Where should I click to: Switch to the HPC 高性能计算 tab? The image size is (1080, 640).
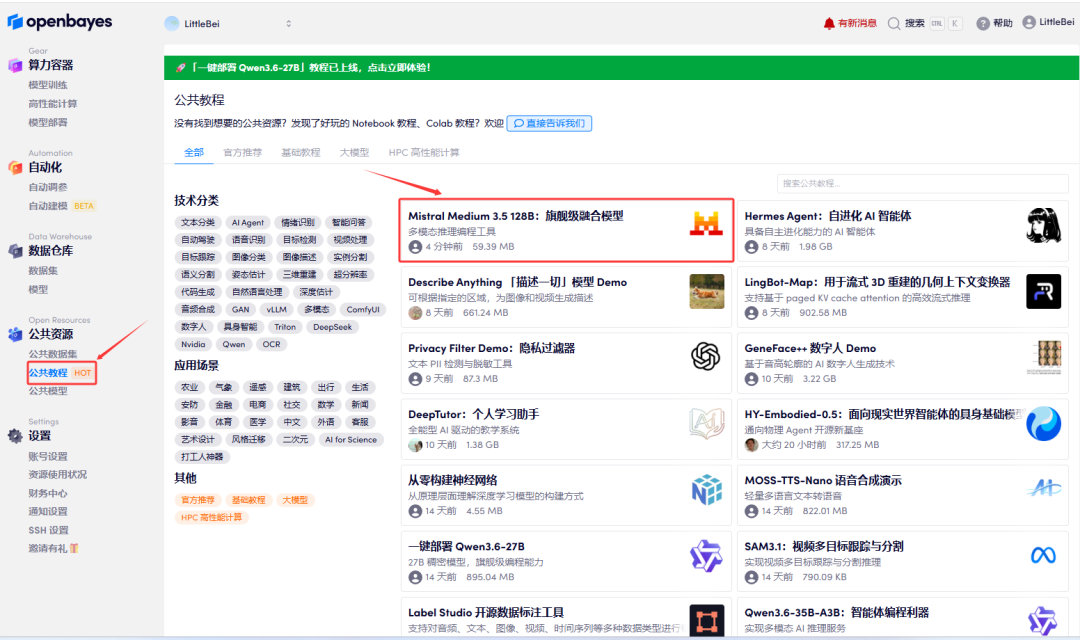point(424,152)
